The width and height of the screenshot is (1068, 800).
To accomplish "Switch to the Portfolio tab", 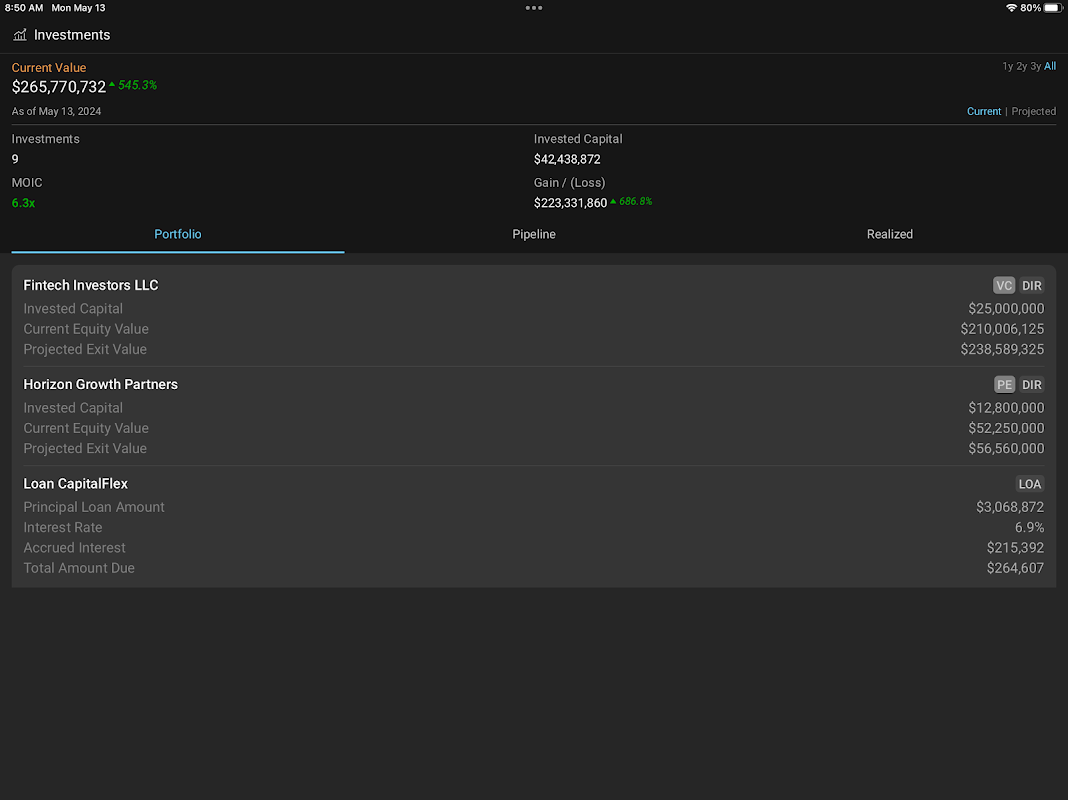I will pos(178,234).
